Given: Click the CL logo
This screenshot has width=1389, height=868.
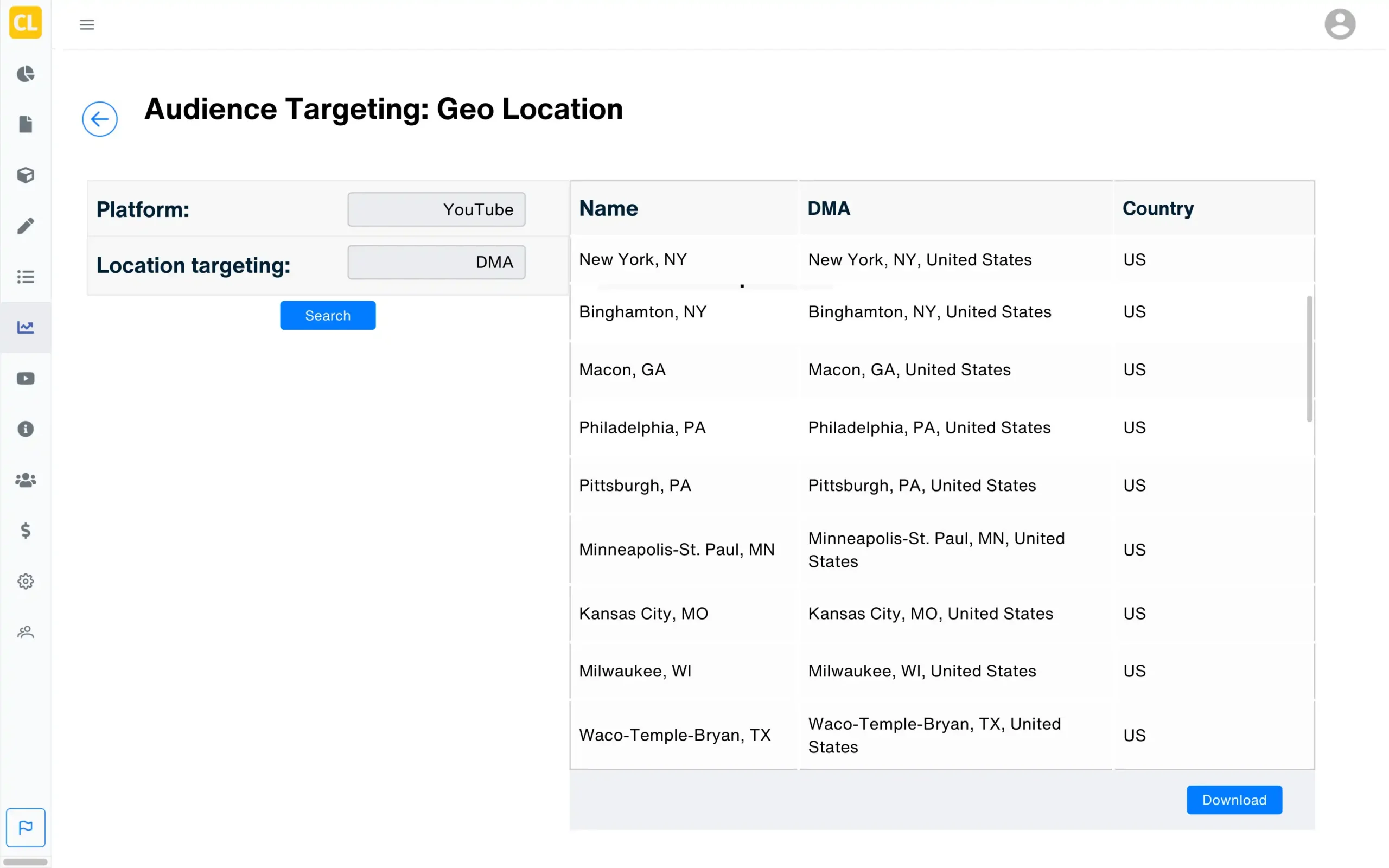Looking at the screenshot, I should coord(26,23).
